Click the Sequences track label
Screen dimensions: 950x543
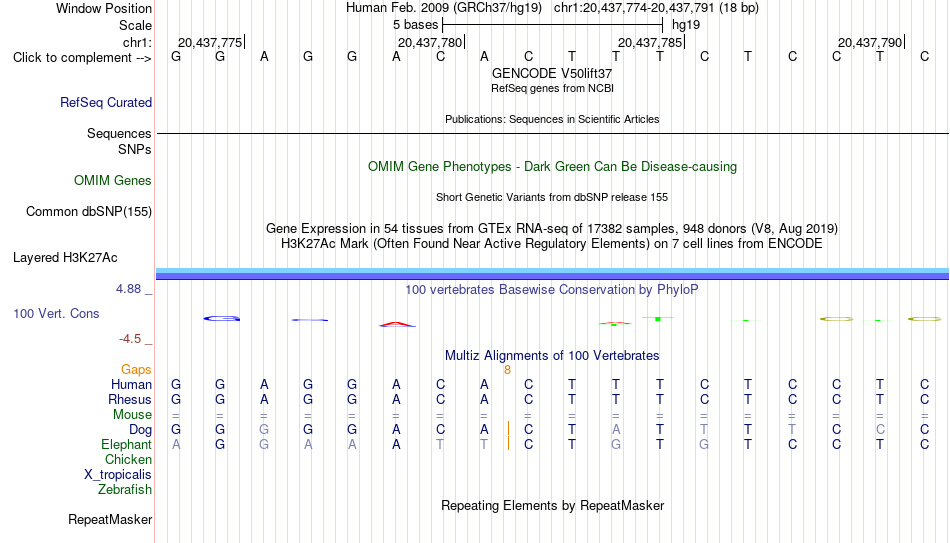tap(119, 133)
